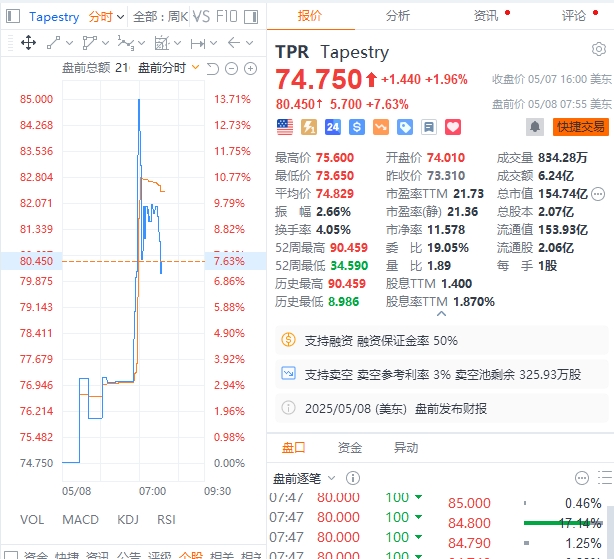Select the range measurement tool
This screenshot has width=614, height=559.
(198, 43)
